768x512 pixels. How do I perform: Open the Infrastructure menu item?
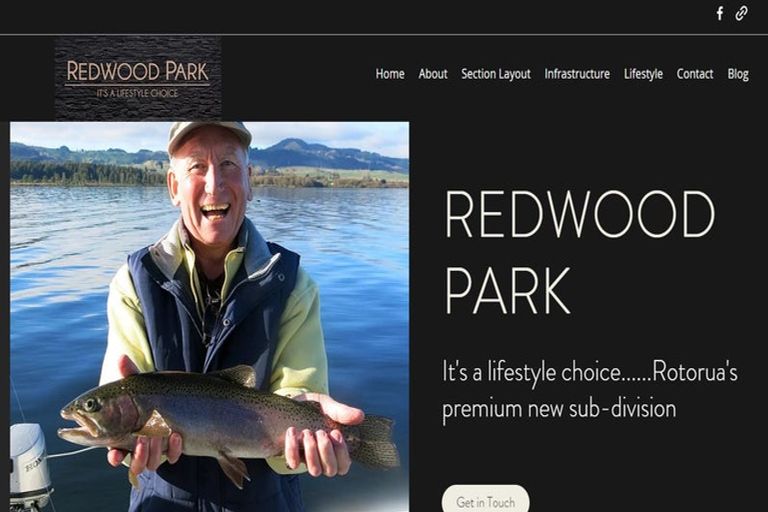click(577, 74)
